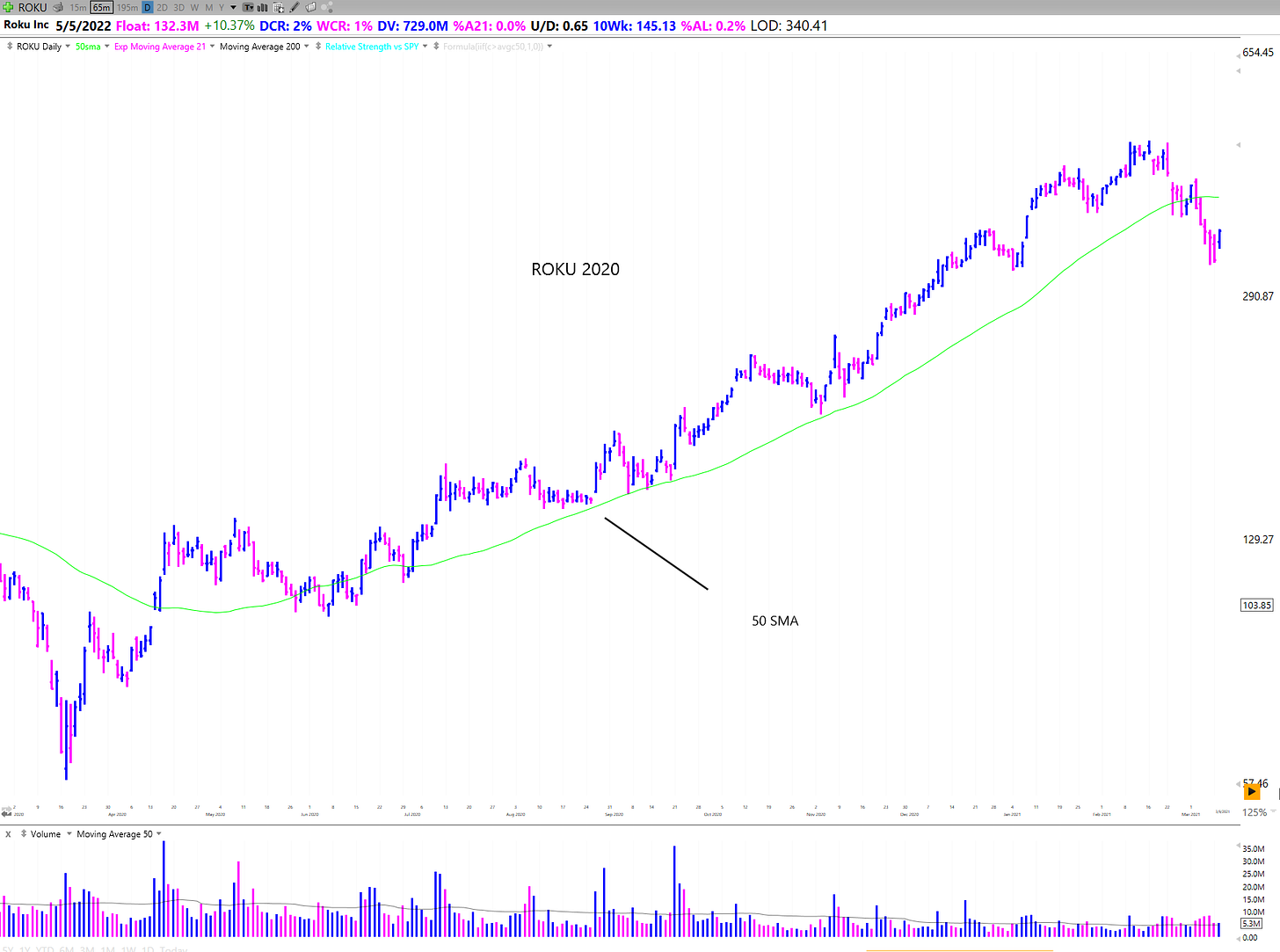Select the 195m timeframe
The image size is (1280, 952).
coord(127,7)
